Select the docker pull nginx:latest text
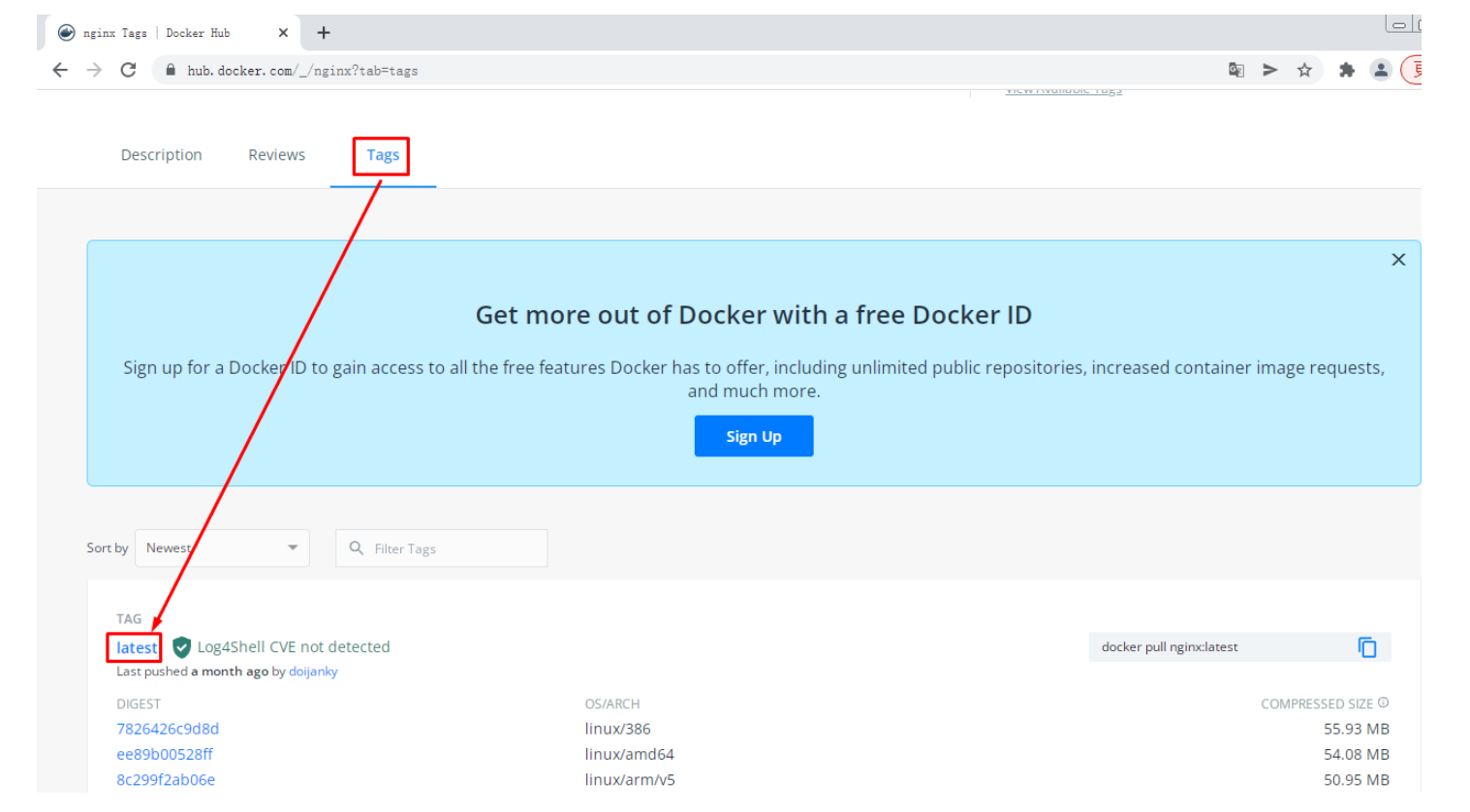 coord(1170,647)
